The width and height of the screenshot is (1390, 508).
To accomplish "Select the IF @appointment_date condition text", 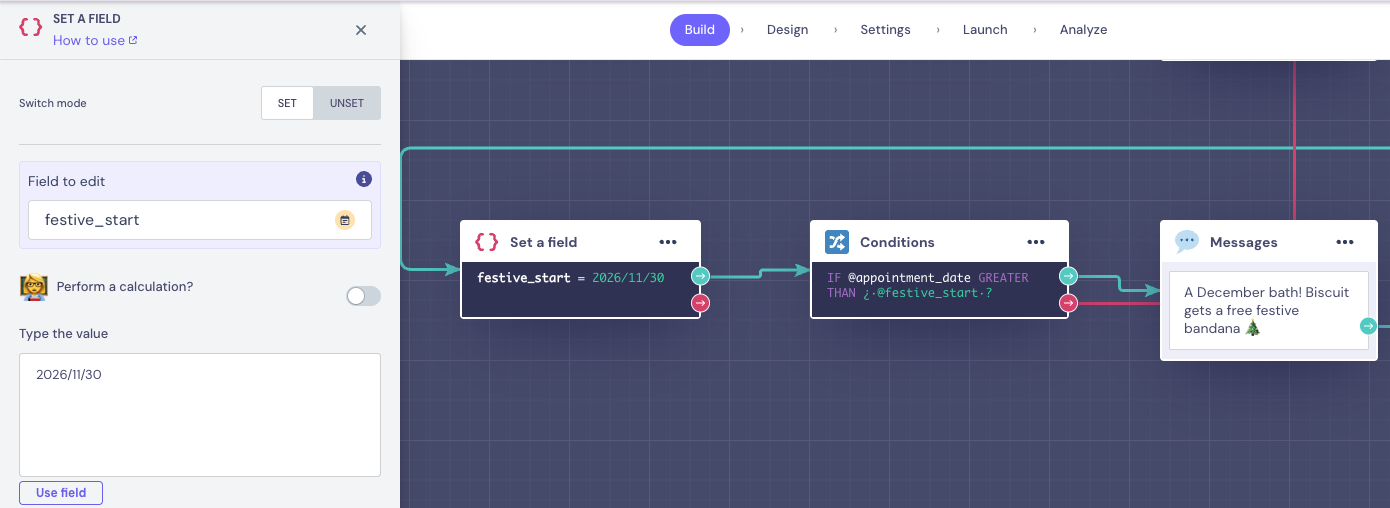I will 927,285.
